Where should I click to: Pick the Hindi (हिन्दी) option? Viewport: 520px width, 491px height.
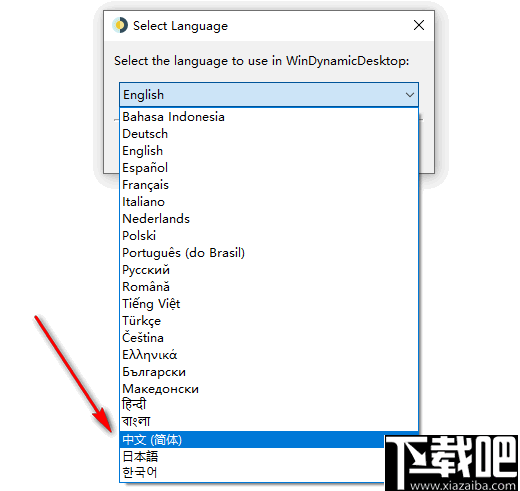click(x=269, y=405)
